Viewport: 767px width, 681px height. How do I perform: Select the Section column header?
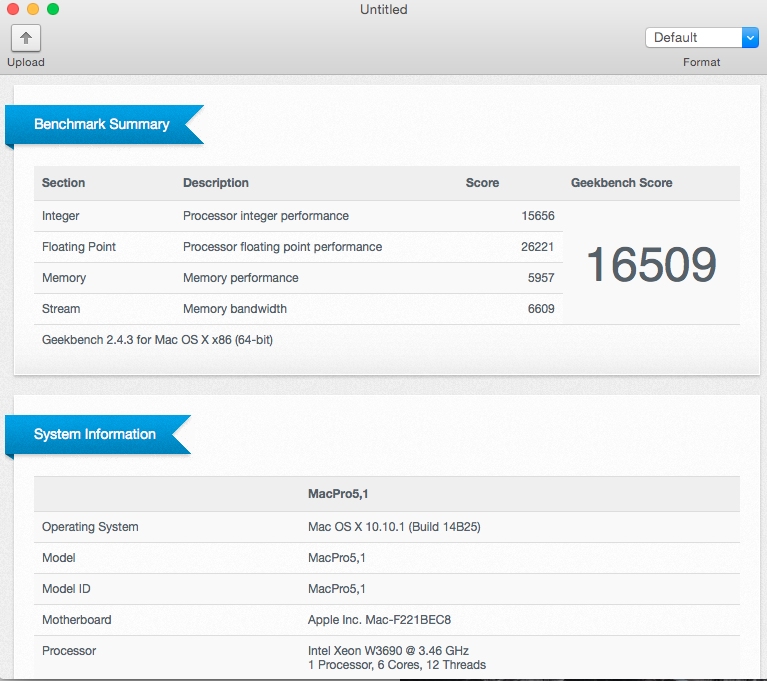[64, 183]
